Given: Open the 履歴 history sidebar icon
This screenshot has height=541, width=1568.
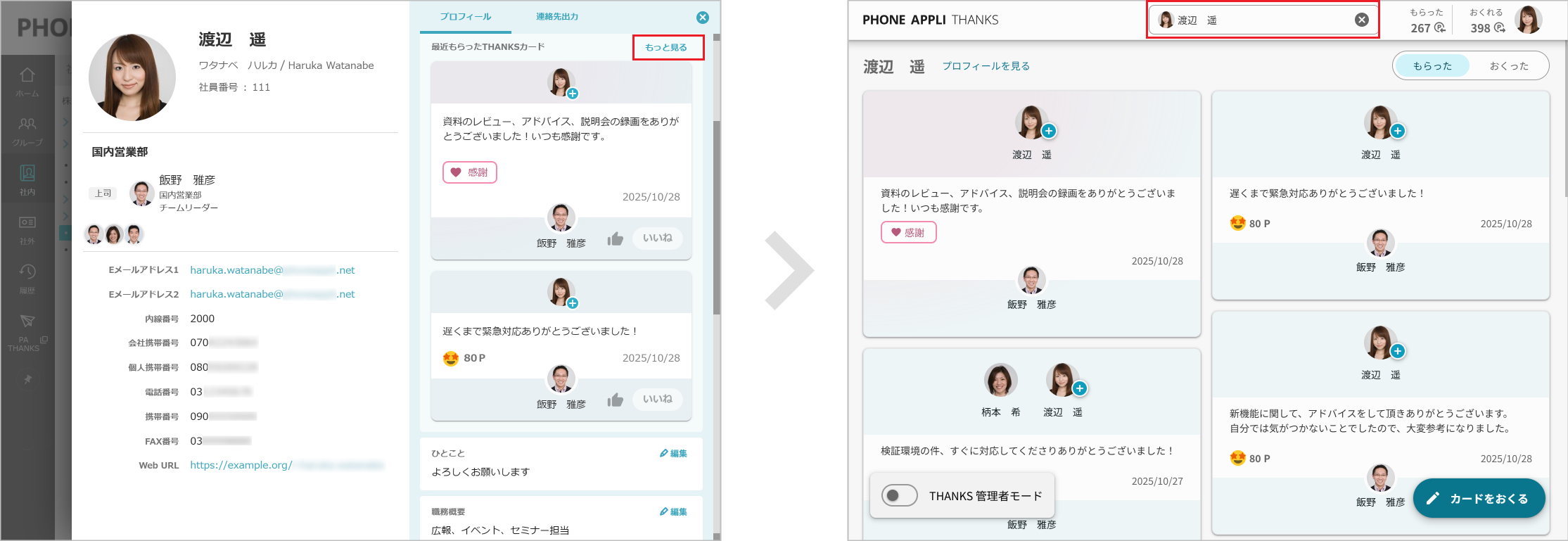Looking at the screenshot, I should pos(27,279).
